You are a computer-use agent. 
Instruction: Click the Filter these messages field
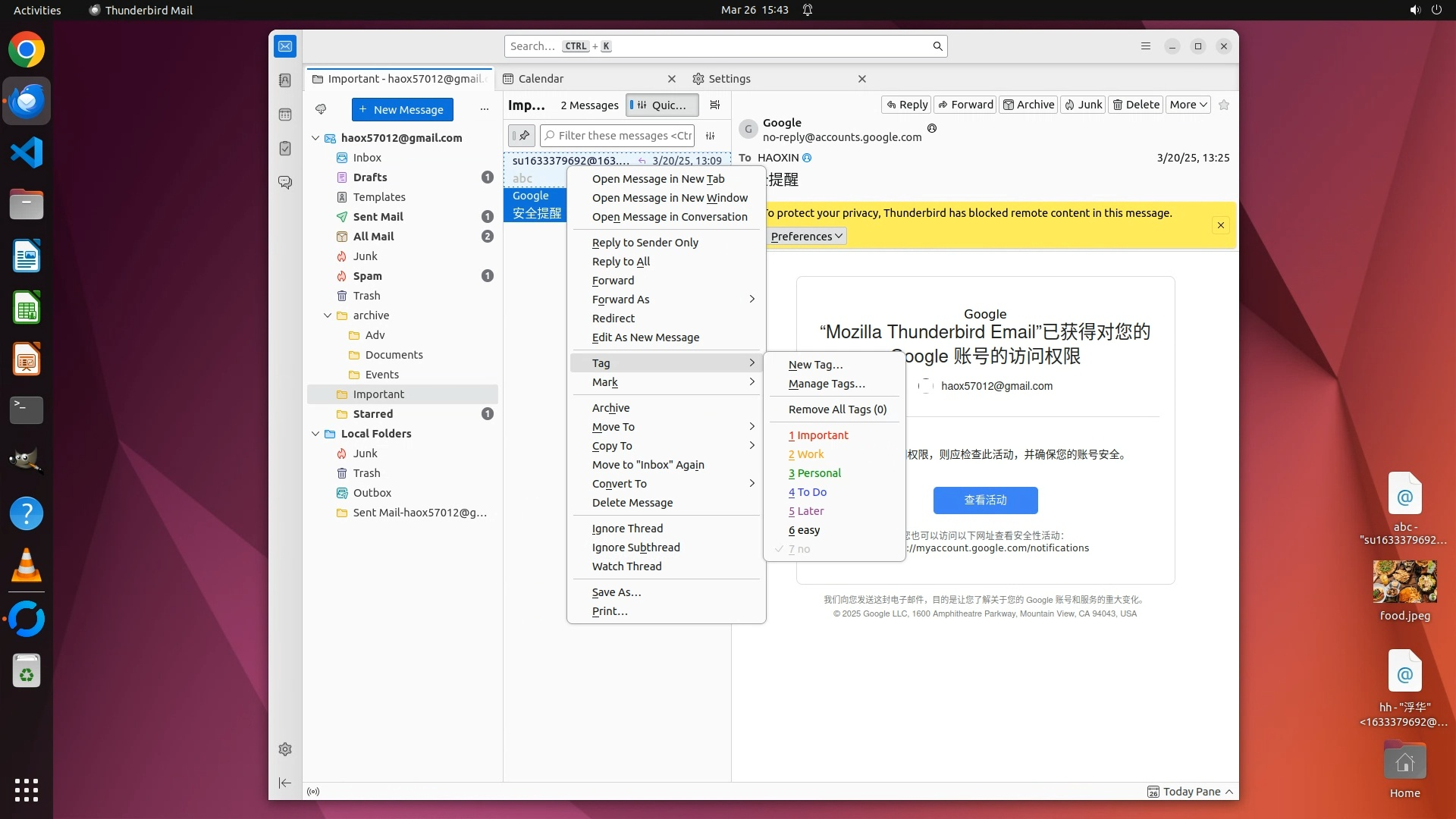click(624, 136)
